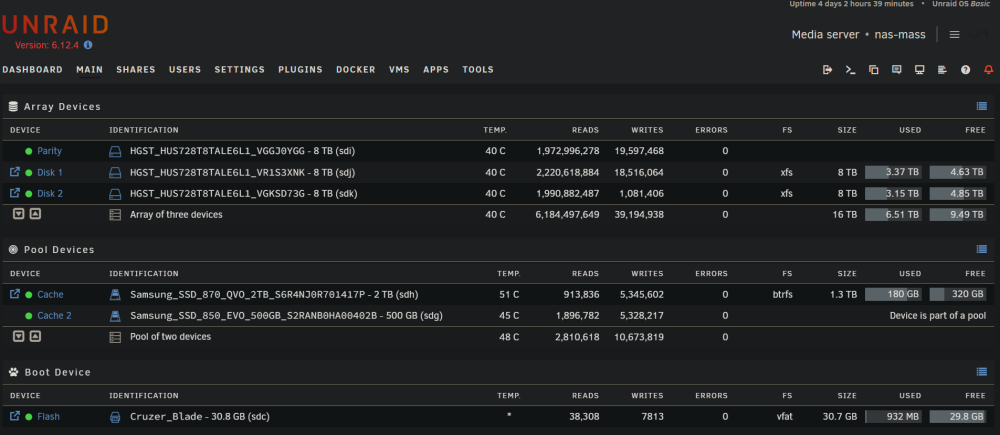Click the drive icon beside HGST VR1S3XNK

click(x=115, y=172)
